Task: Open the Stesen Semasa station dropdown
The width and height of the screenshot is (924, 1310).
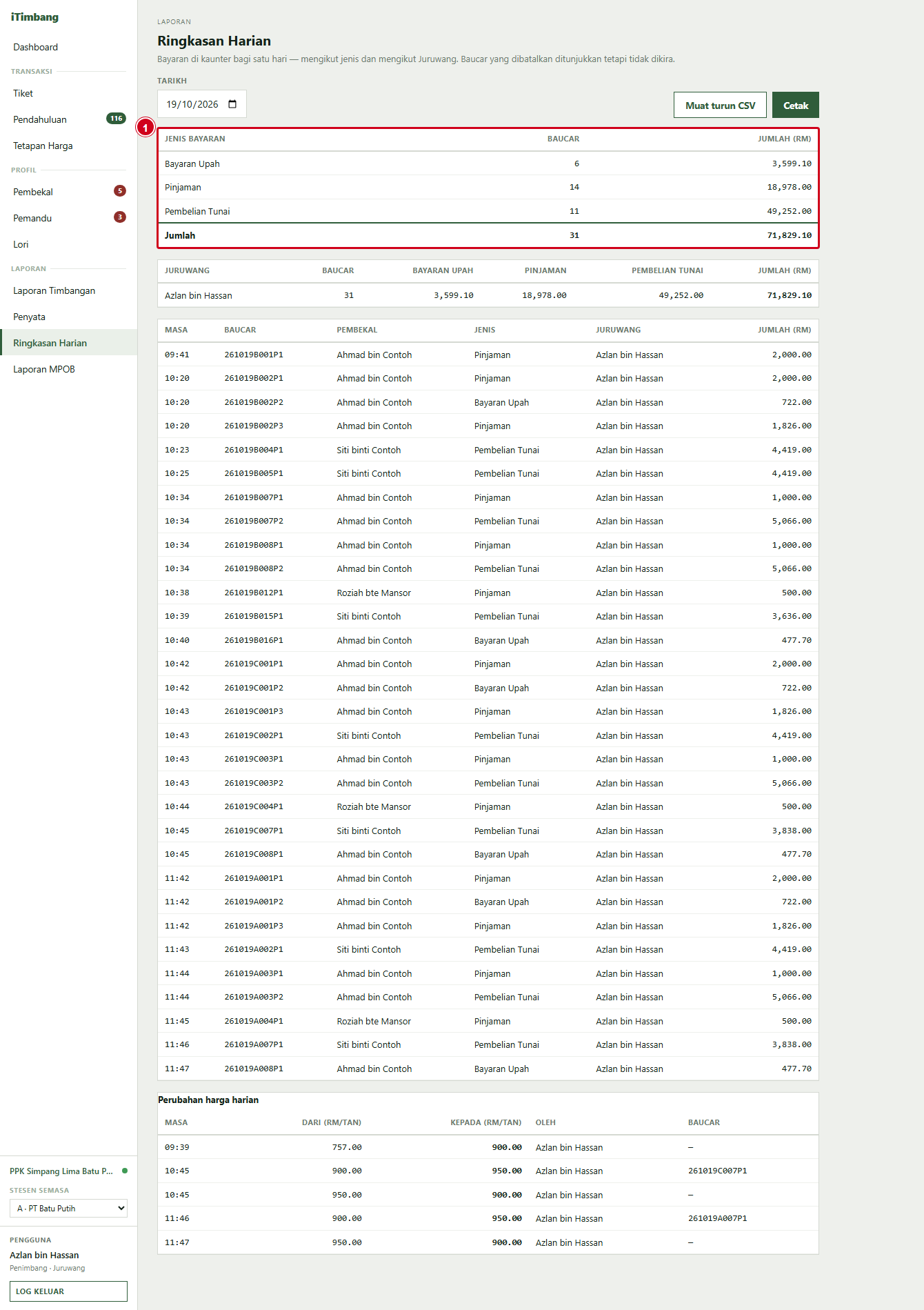Action: pos(68,1208)
